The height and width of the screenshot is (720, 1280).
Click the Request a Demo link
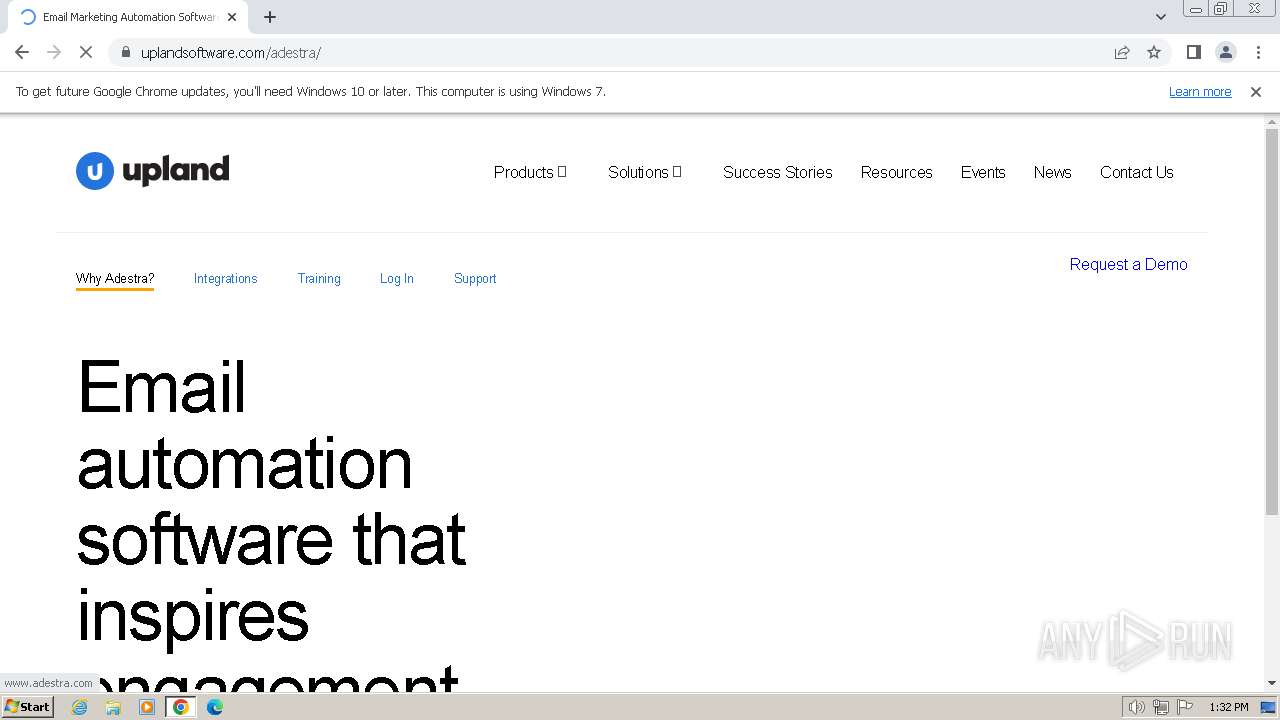(x=1129, y=264)
